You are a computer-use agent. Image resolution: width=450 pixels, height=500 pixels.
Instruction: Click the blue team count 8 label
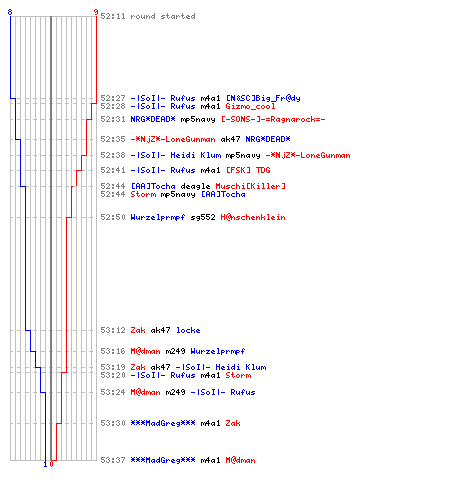pyautogui.click(x=10, y=12)
